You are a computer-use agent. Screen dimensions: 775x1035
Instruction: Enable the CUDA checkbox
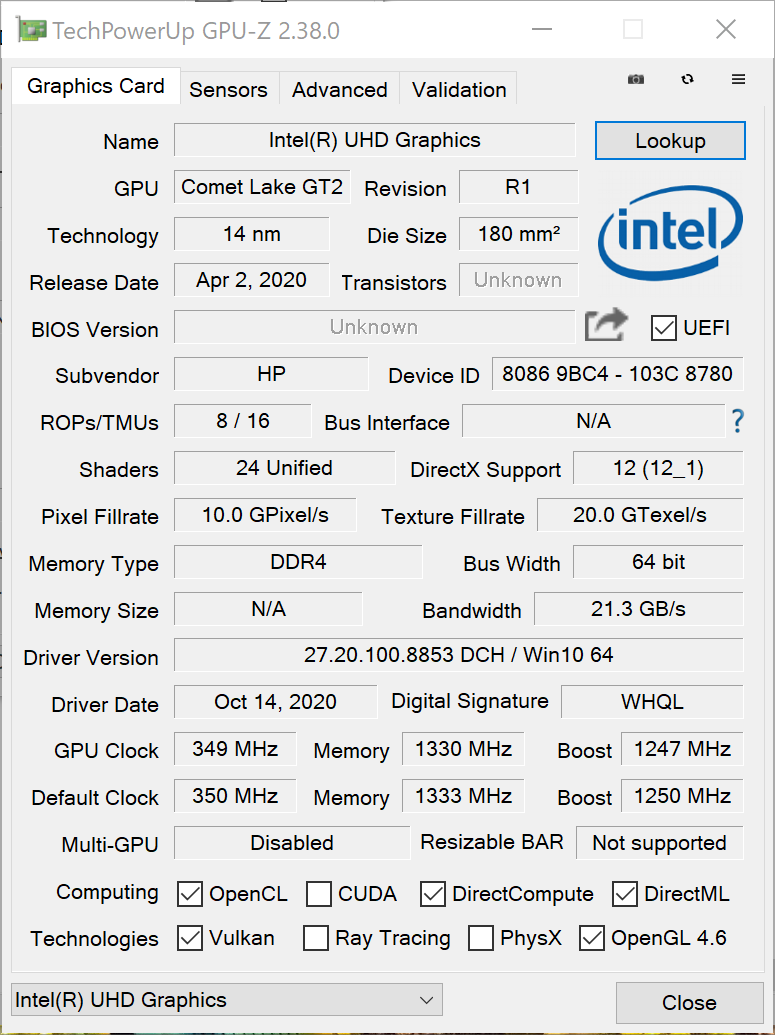click(x=319, y=894)
